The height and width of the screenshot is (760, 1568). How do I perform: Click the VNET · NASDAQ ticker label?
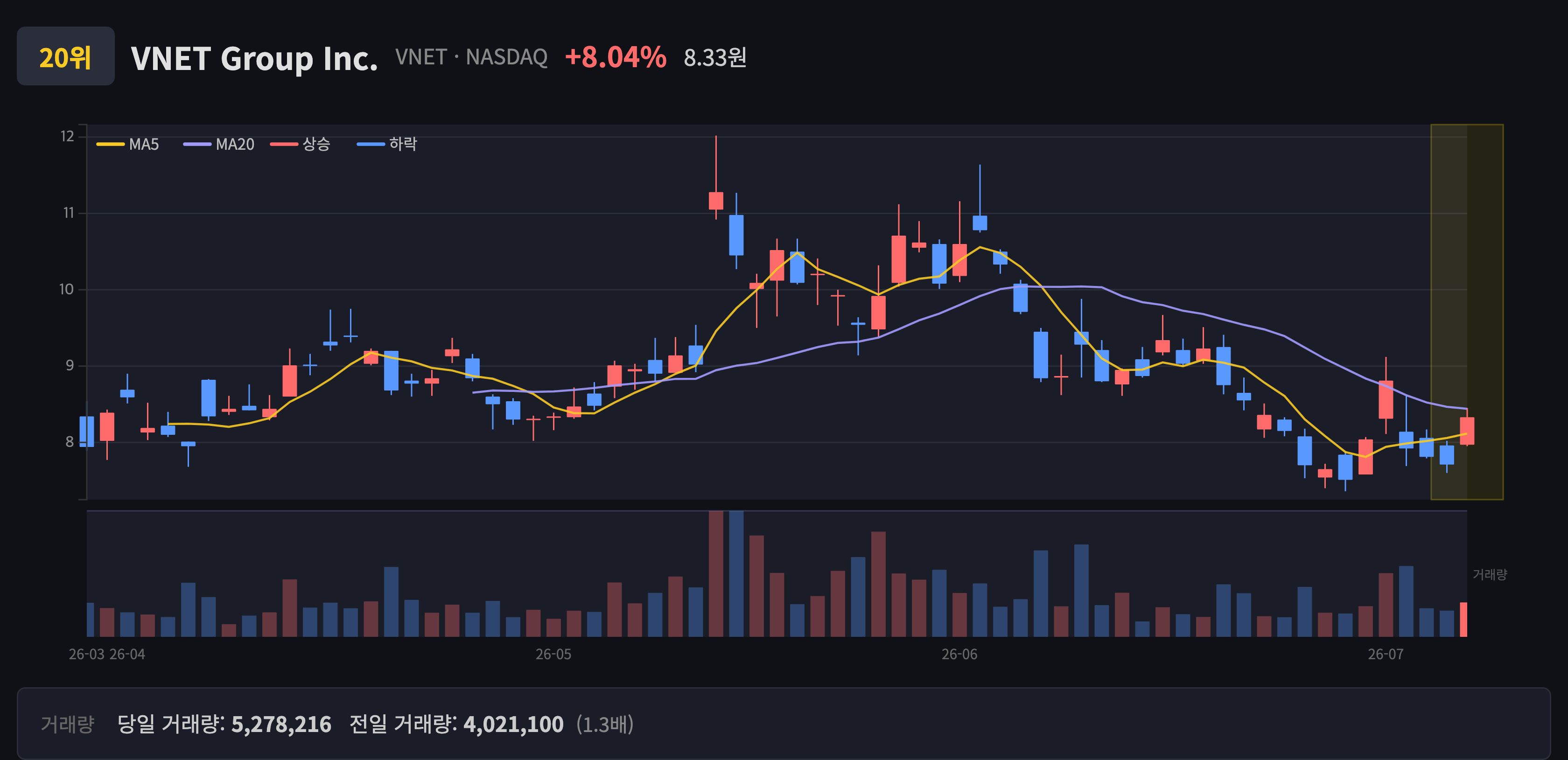pyautogui.click(x=471, y=57)
